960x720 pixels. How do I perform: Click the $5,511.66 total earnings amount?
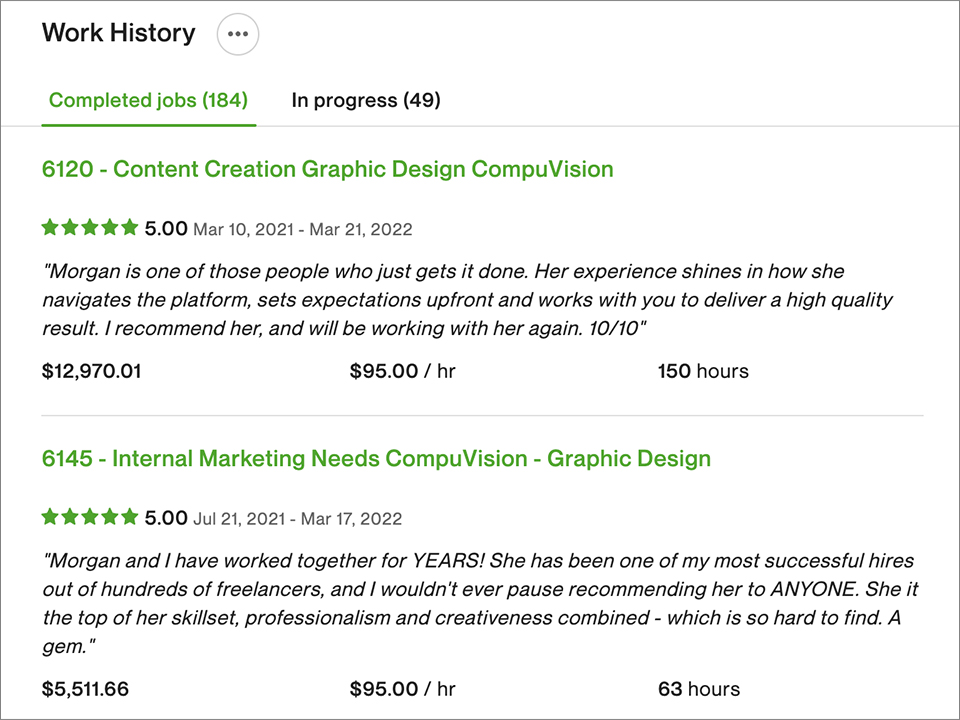pyautogui.click(x=85, y=689)
